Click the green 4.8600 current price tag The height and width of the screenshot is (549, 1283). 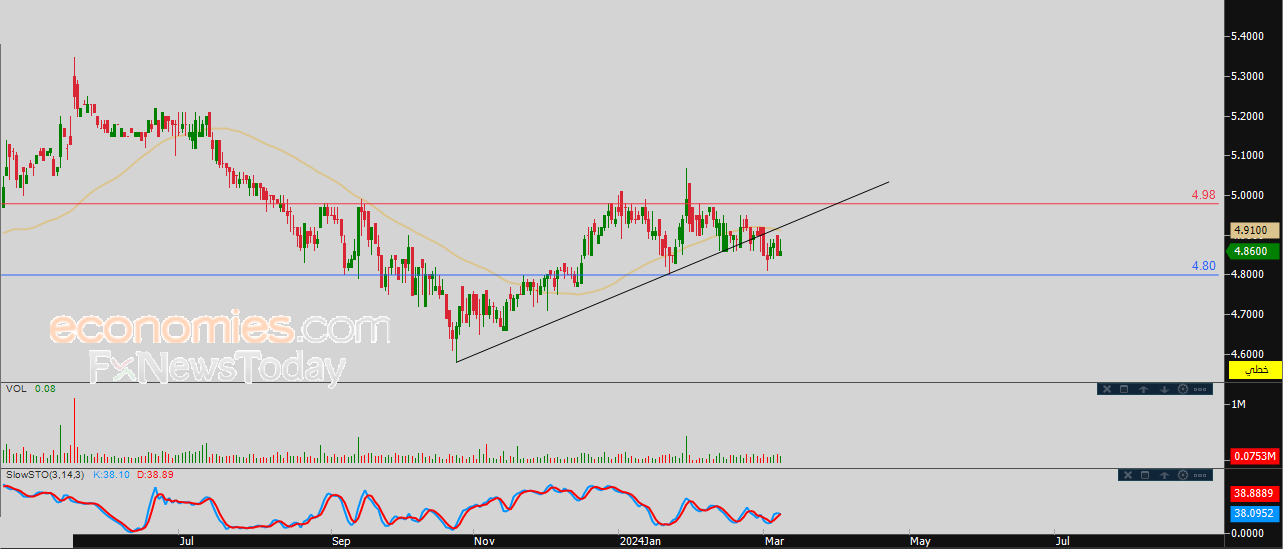click(1254, 251)
